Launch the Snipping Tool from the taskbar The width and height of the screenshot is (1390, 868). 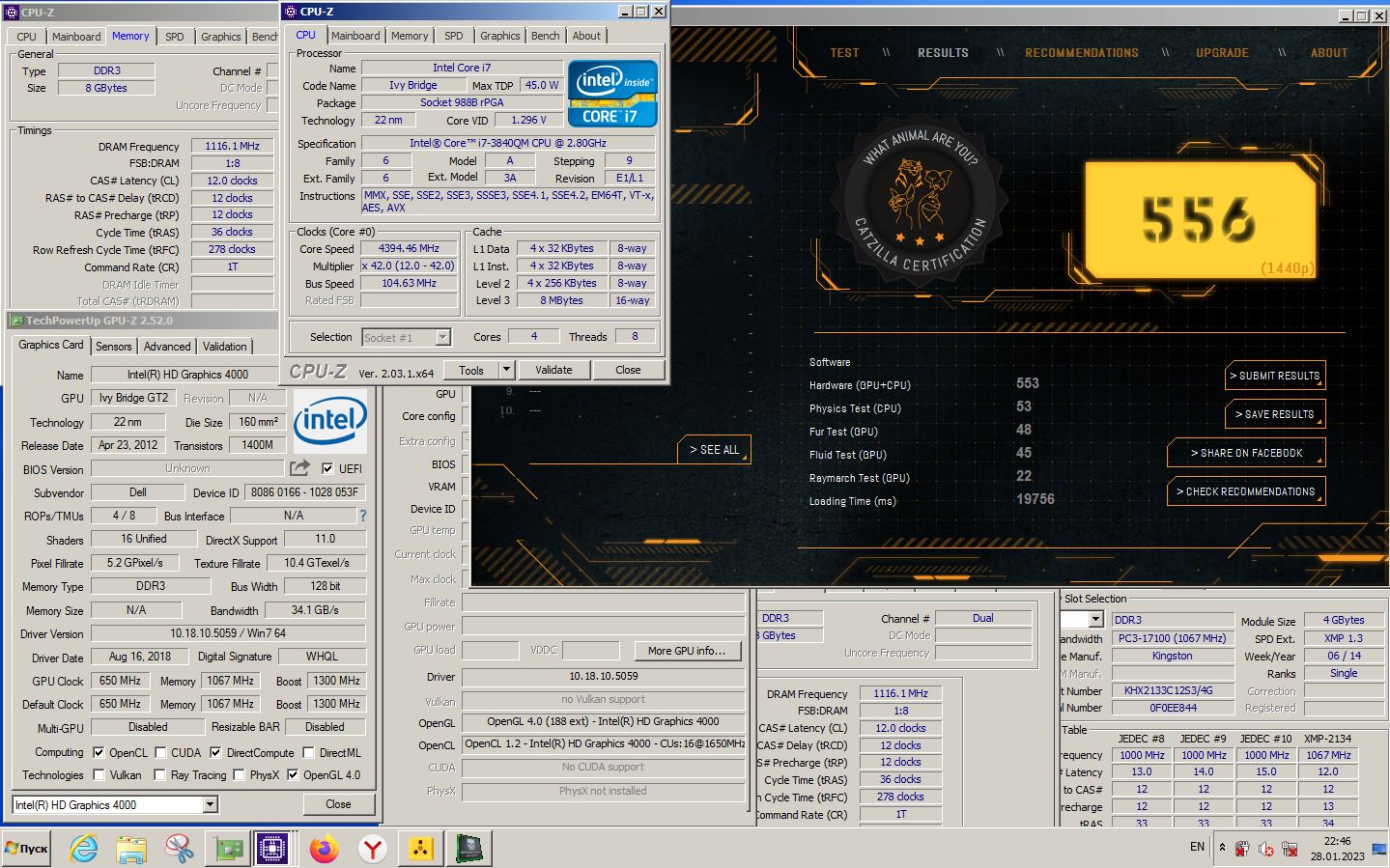[180, 849]
